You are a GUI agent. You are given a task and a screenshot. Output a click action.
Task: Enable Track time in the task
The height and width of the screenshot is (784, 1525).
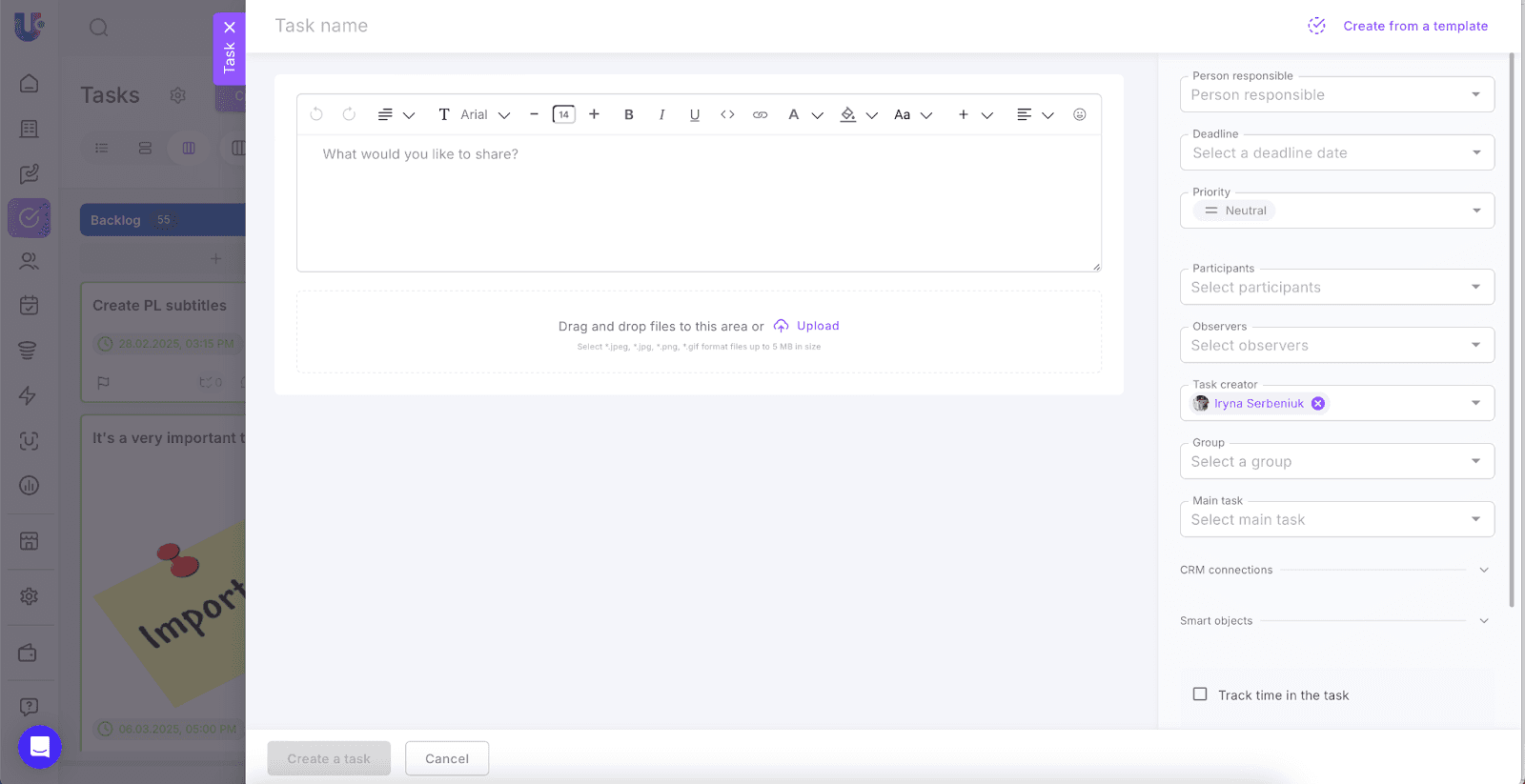pyautogui.click(x=1200, y=694)
